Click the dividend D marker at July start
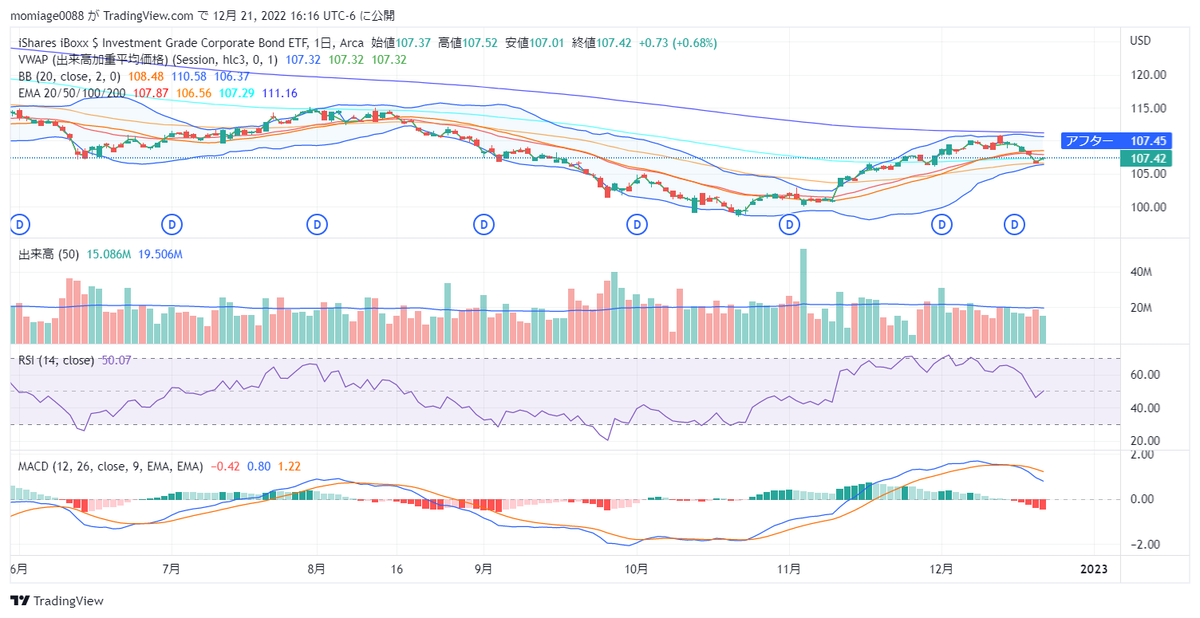The width and height of the screenshot is (1200, 618). coord(172,224)
